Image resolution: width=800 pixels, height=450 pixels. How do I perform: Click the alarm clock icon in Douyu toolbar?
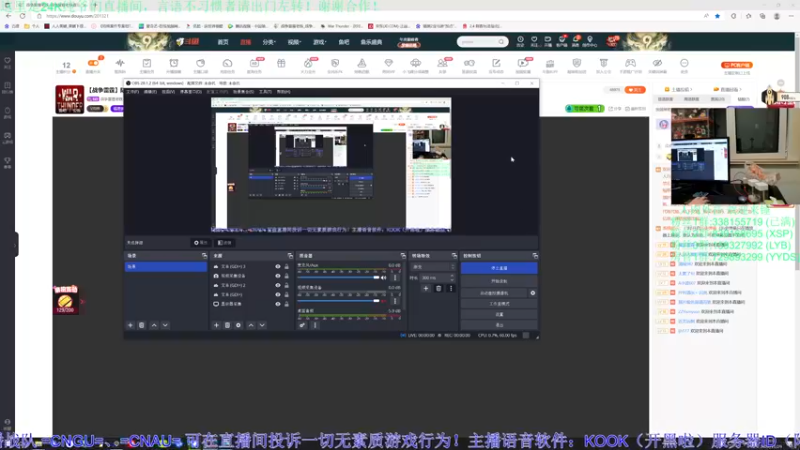click(173, 63)
